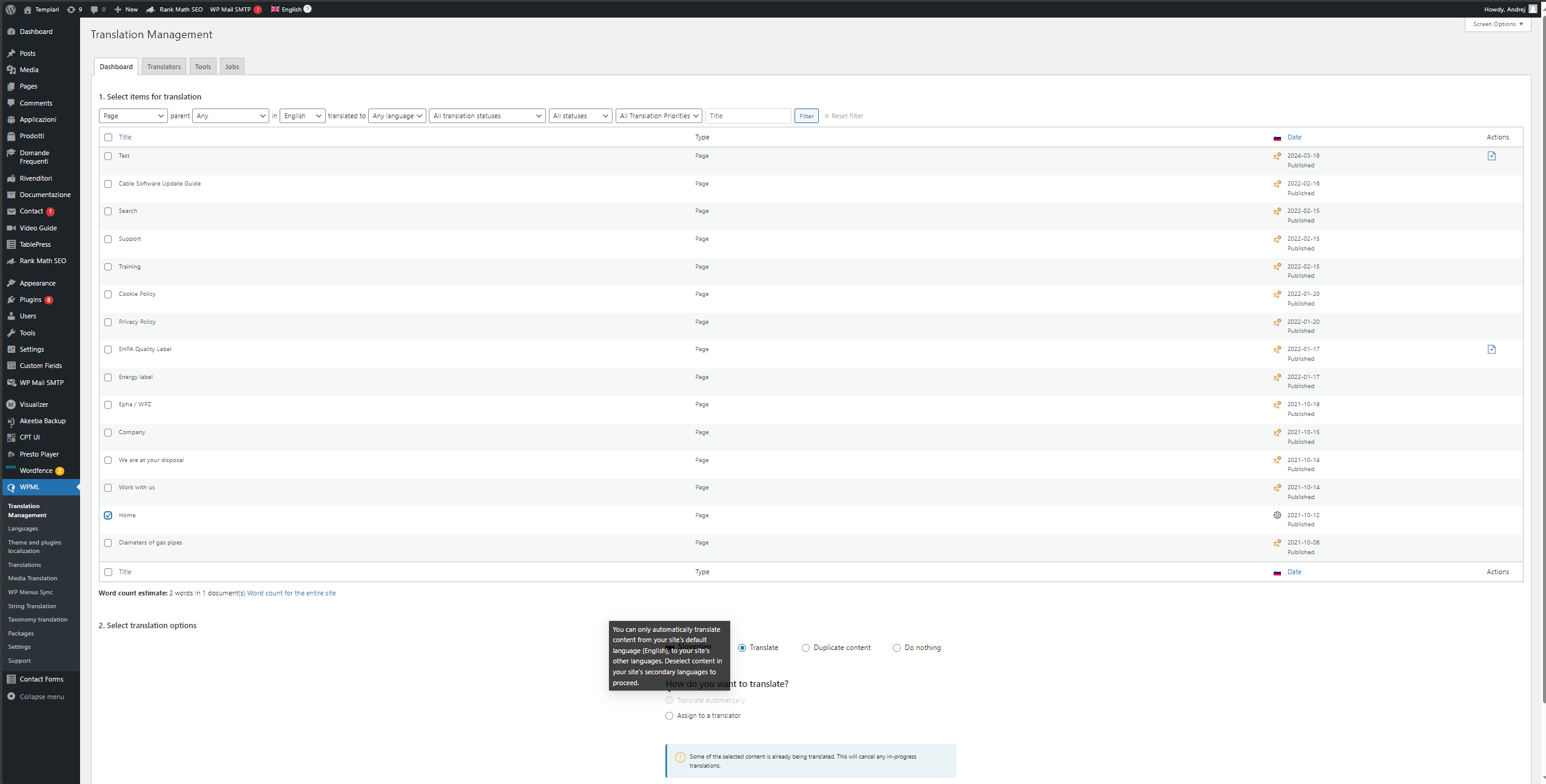Open the String Translation submenu item
The image size is (1546, 784).
click(32, 606)
